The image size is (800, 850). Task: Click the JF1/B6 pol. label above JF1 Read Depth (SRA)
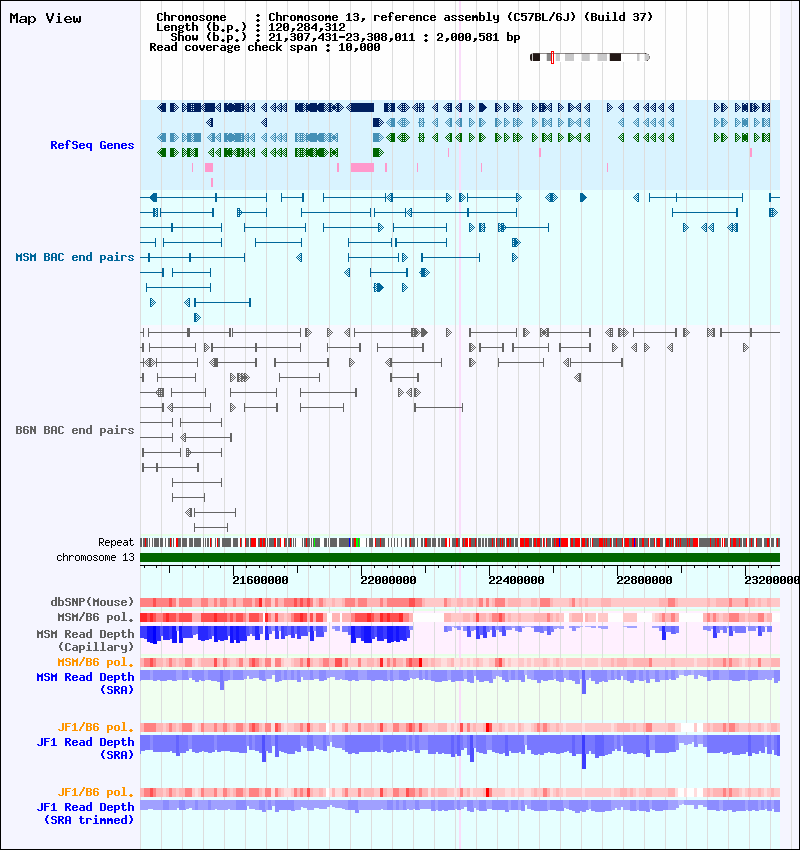pos(95,727)
